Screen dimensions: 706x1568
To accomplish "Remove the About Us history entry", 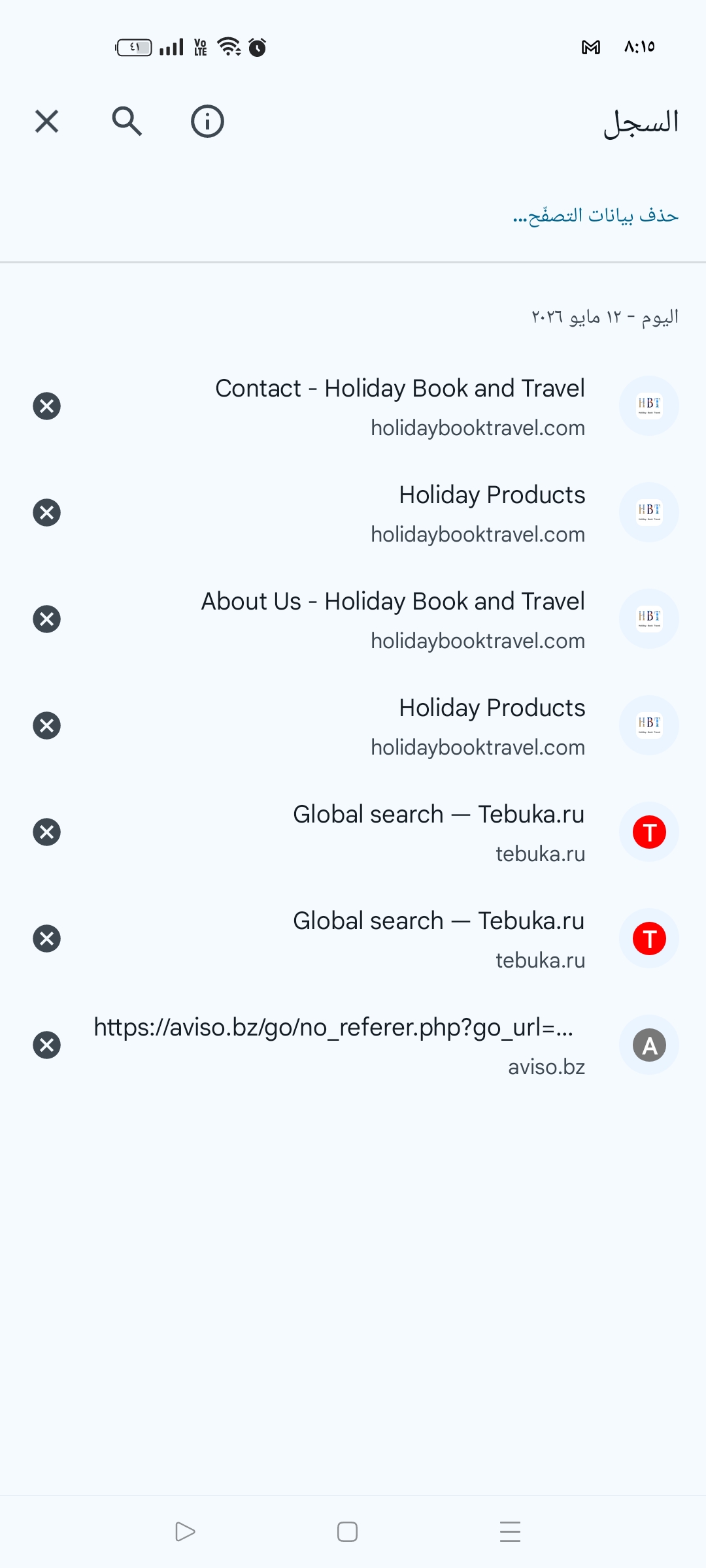I will click(46, 619).
